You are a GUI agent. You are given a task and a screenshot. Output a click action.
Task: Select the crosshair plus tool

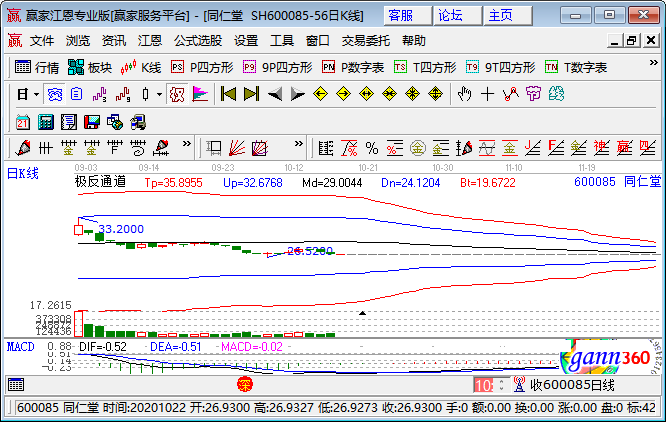(487, 94)
